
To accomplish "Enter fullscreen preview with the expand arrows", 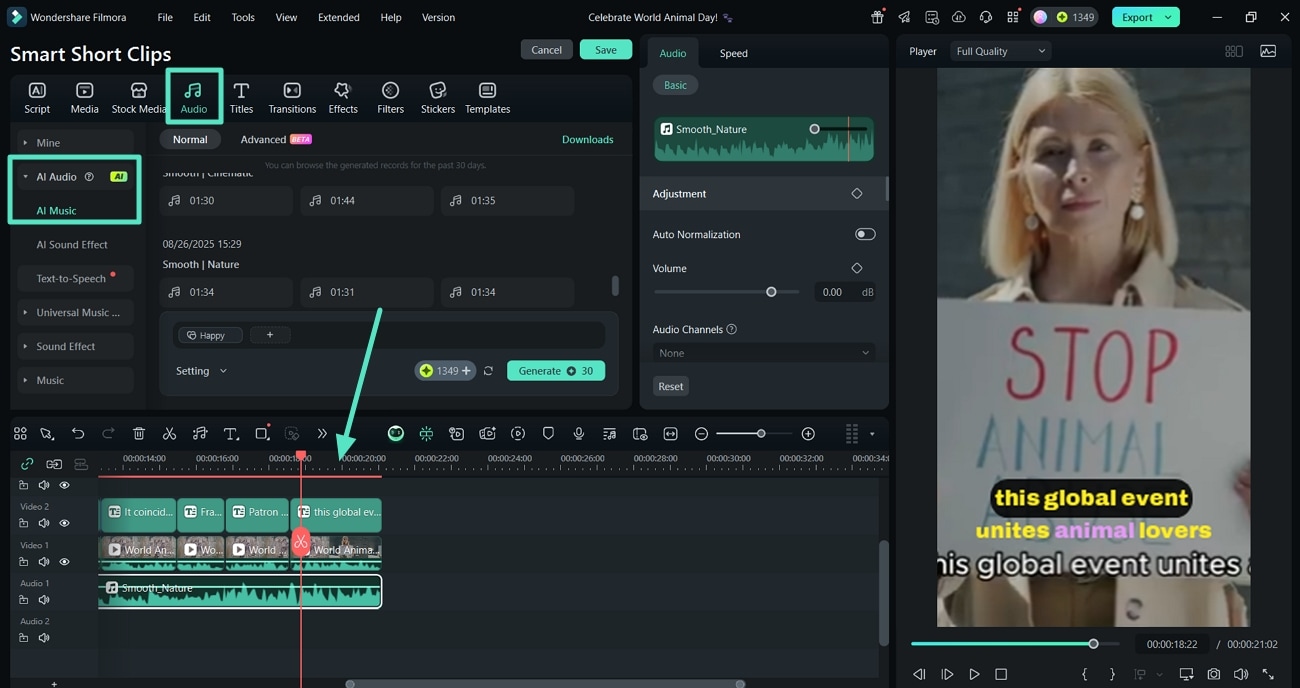I will pos(1268,674).
